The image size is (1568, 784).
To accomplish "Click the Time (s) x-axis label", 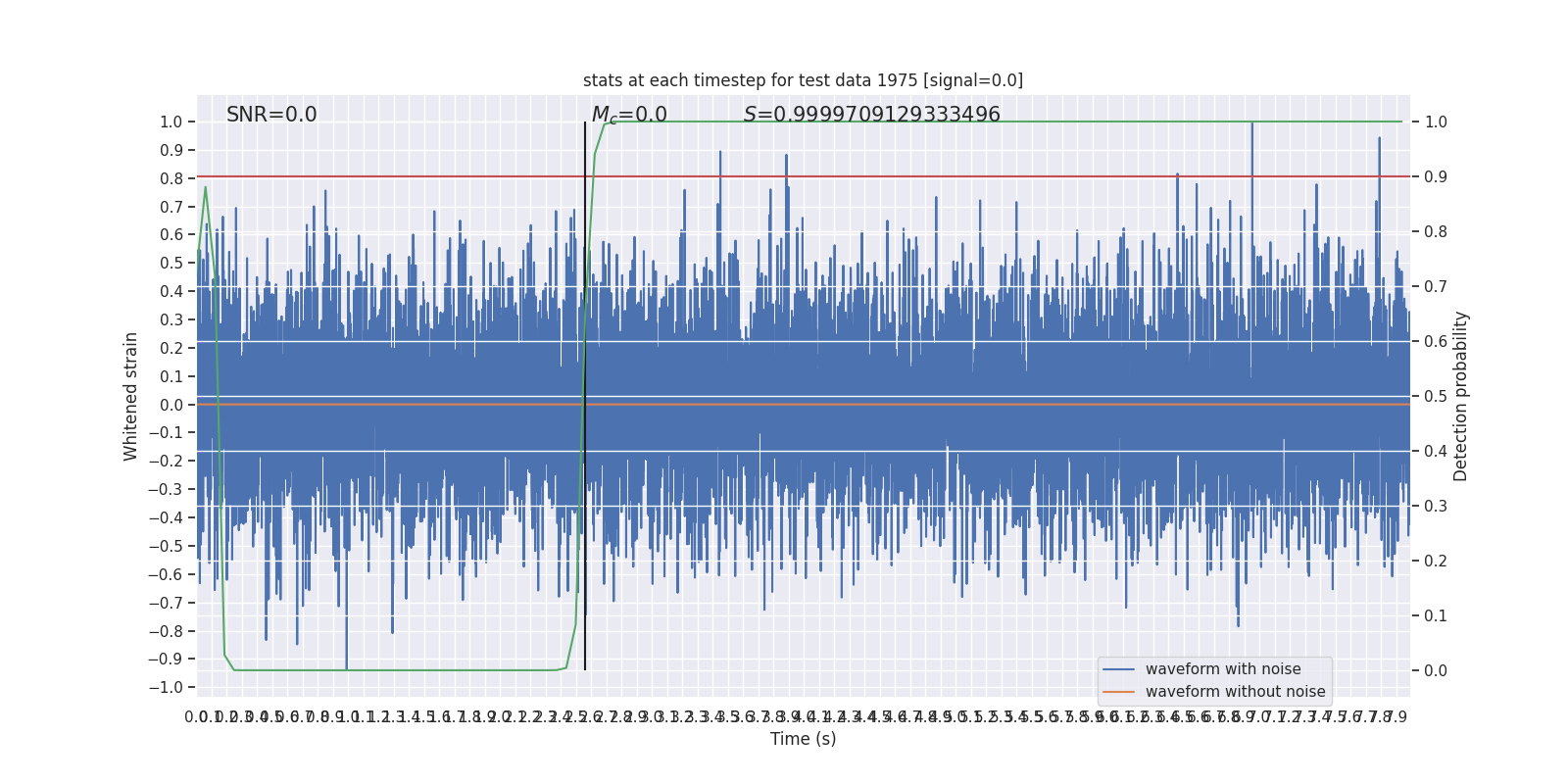I will [x=803, y=739].
